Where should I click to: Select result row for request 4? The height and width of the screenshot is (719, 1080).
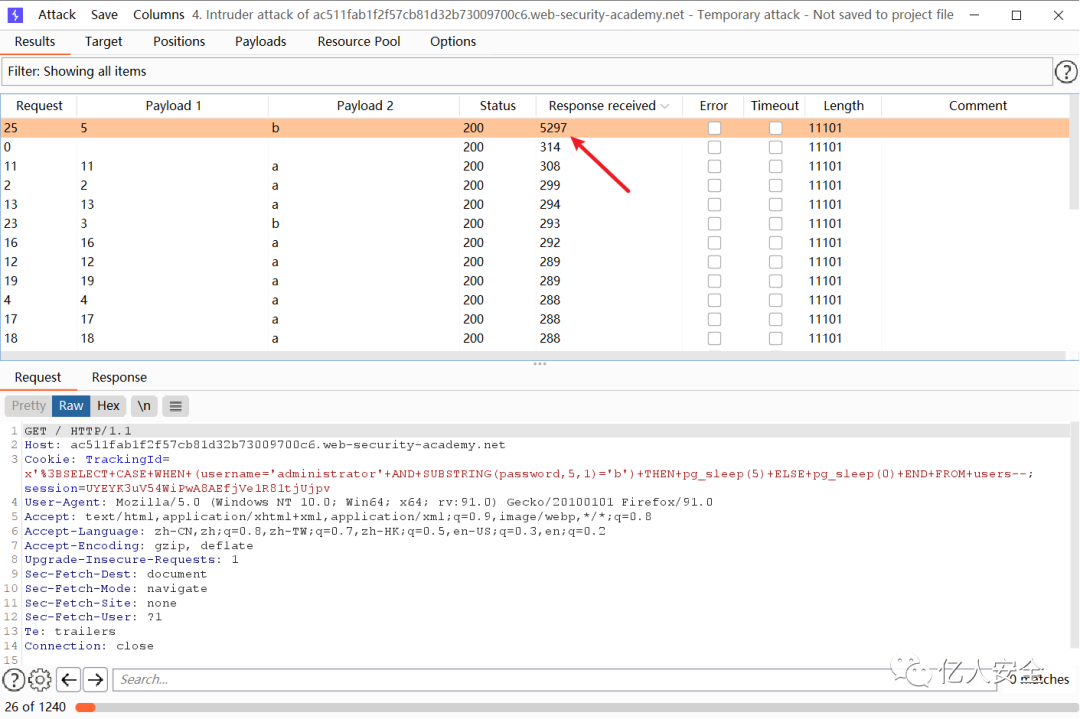534,300
